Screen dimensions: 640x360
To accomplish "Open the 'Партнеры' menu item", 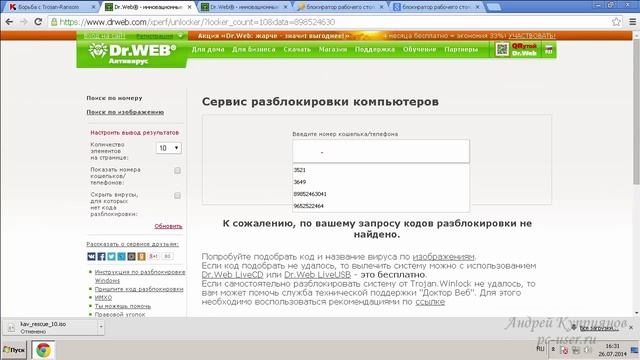I will pyautogui.click(x=461, y=49).
